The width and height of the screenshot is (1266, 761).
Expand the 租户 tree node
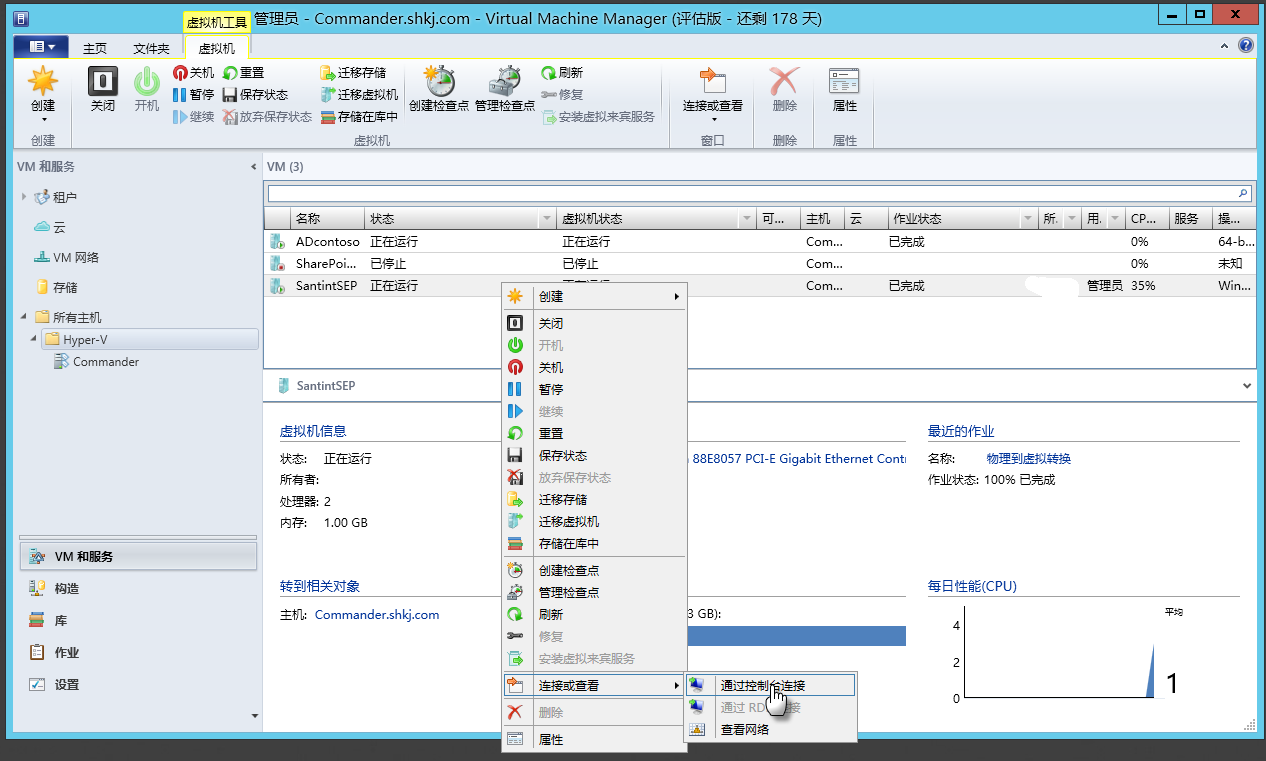(x=24, y=197)
